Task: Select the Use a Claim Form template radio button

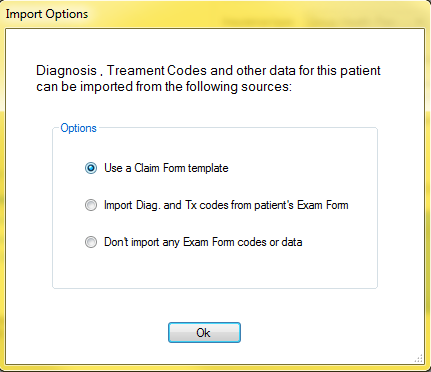Action: point(91,168)
